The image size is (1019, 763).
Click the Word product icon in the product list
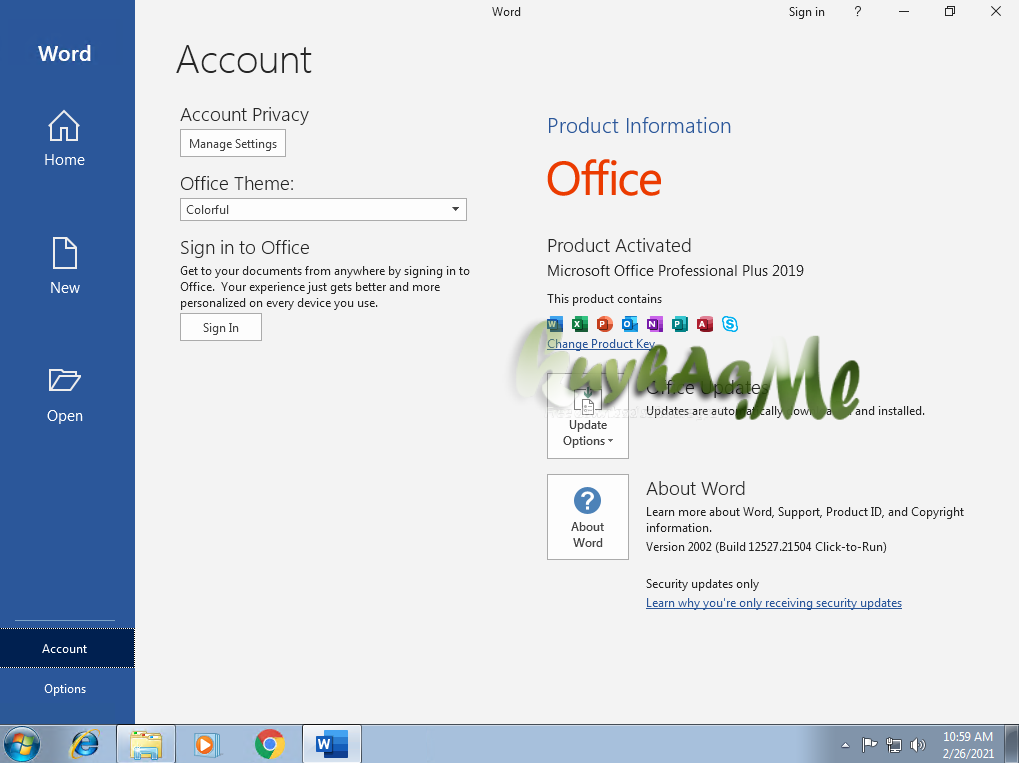[x=555, y=324]
